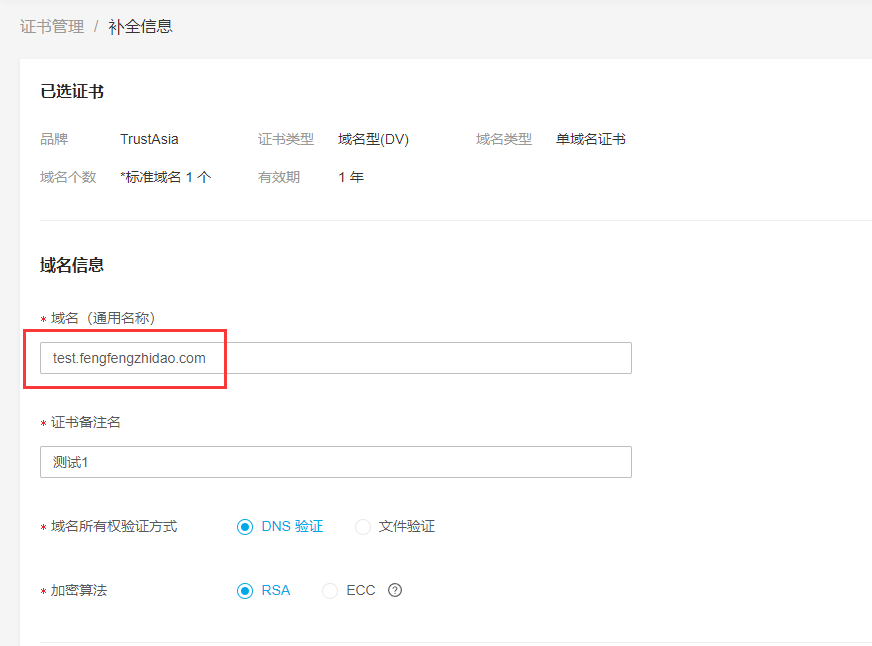The height and width of the screenshot is (646, 872).
Task: Select the DNS 验证 radio button
Action: (x=245, y=527)
